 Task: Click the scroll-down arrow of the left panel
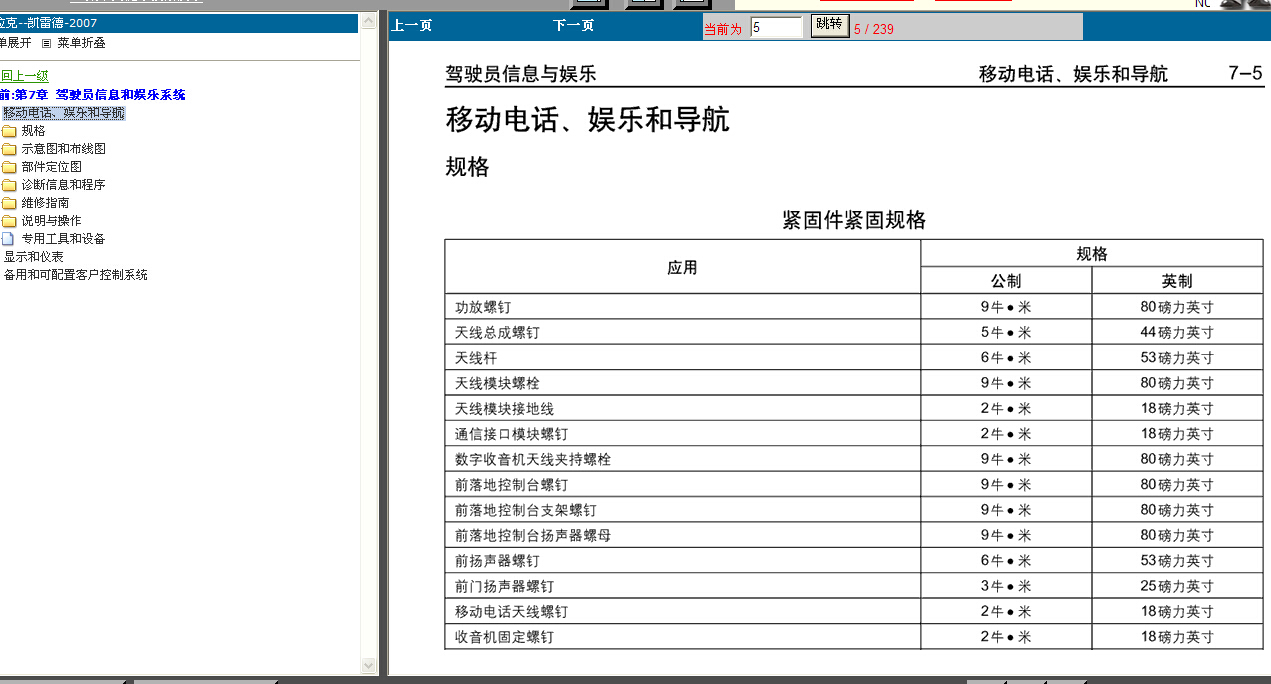tap(368, 665)
